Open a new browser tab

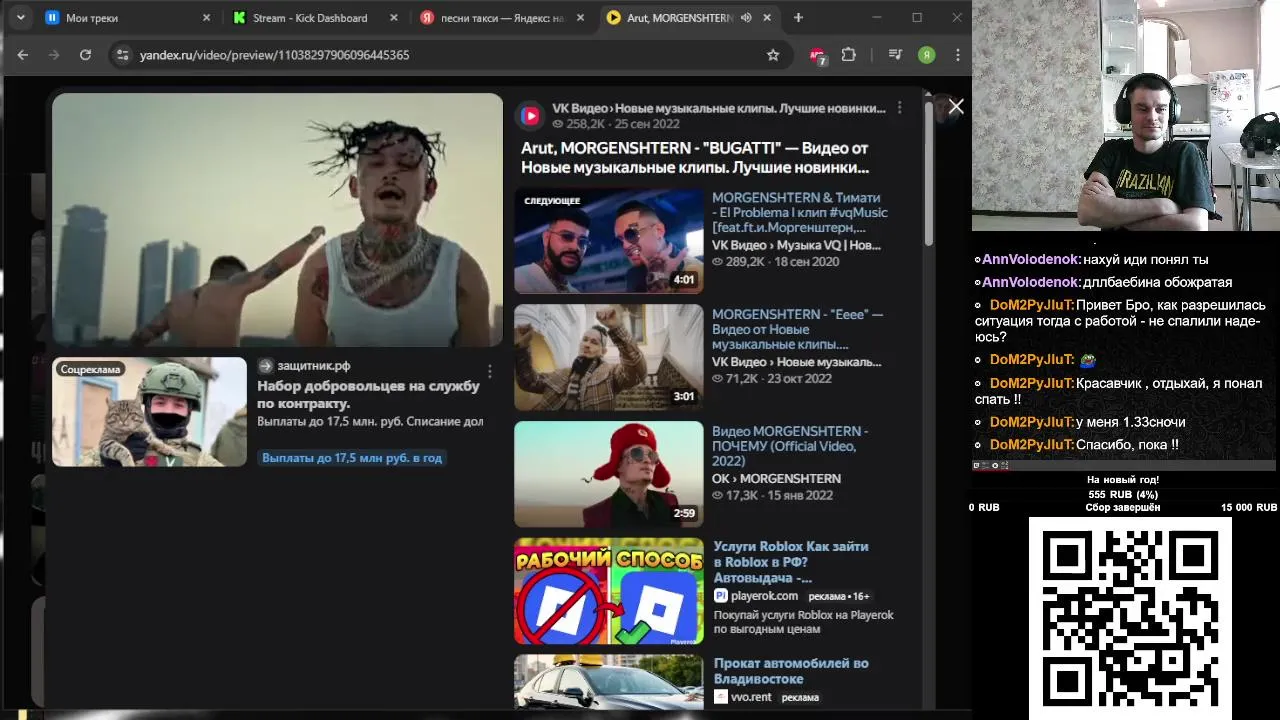(798, 18)
